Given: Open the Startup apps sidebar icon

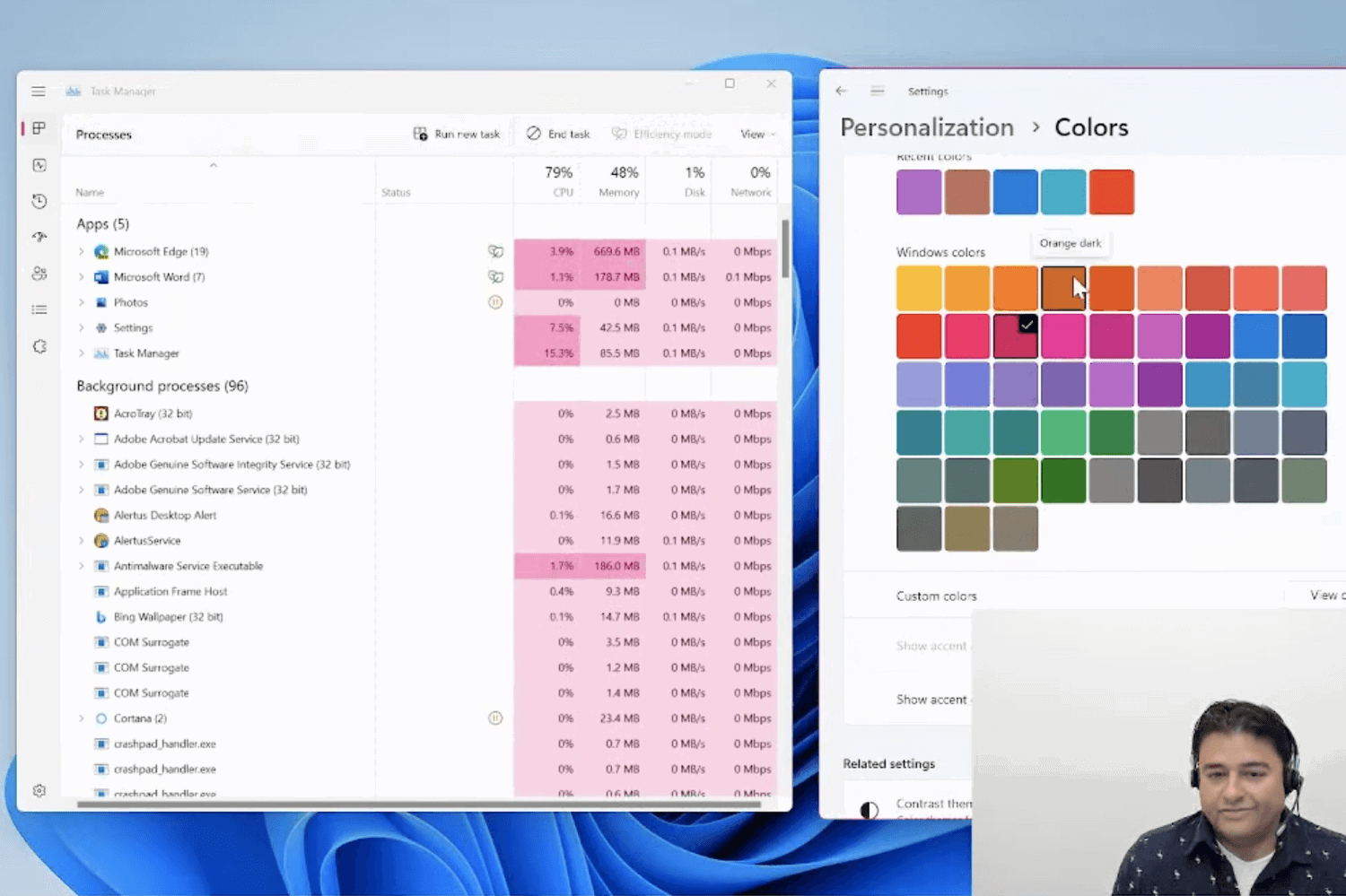Looking at the screenshot, I should click(x=39, y=237).
